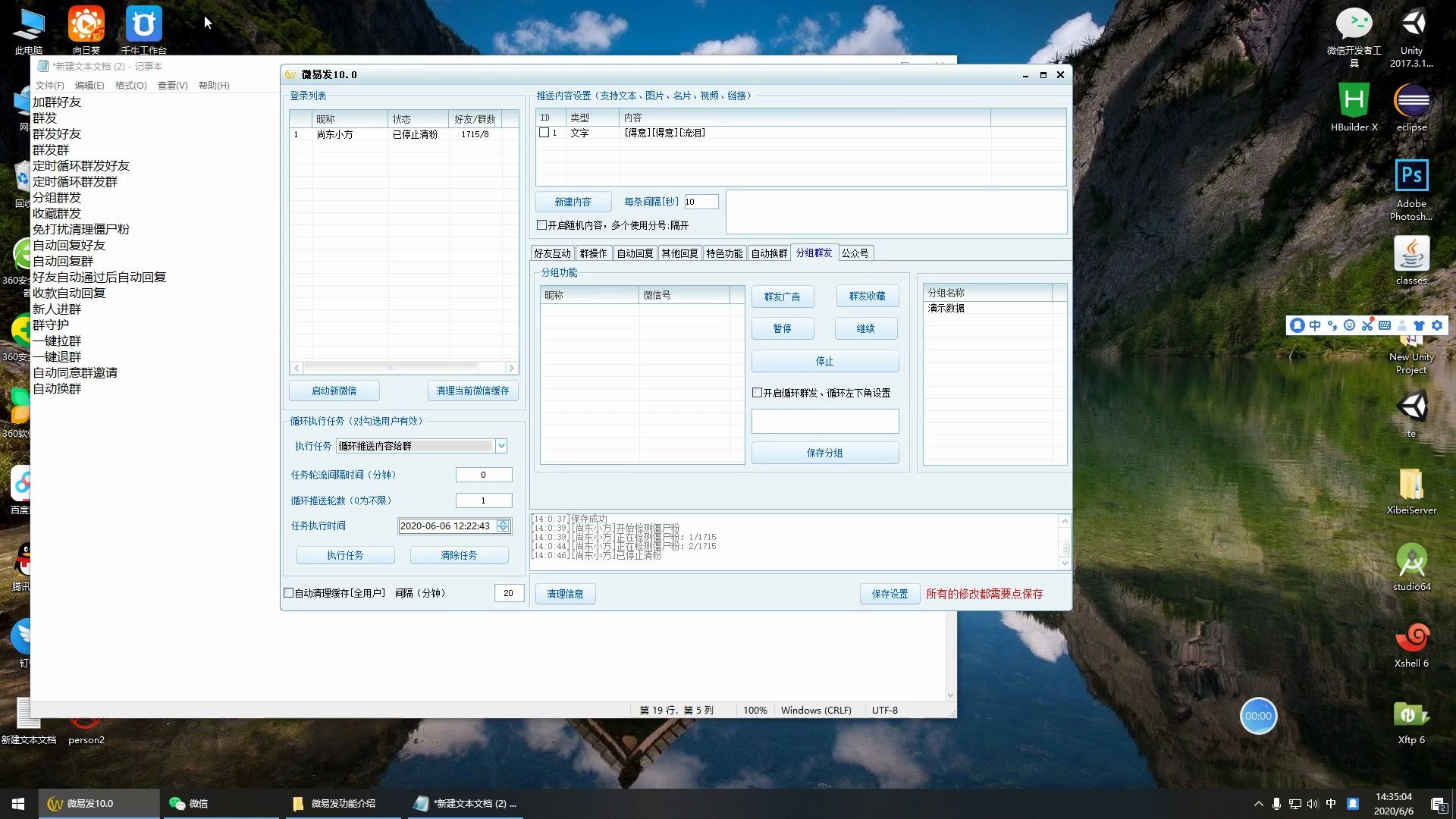The image size is (1456, 819).
Task: Open the 向日葵 desktop shortcut
Action: tap(86, 30)
